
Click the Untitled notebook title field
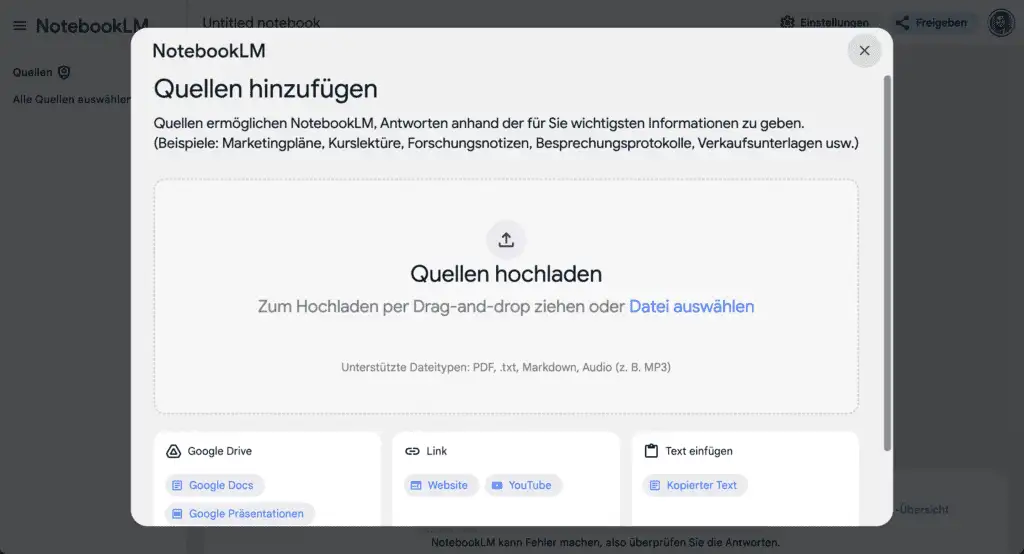[x=261, y=22]
